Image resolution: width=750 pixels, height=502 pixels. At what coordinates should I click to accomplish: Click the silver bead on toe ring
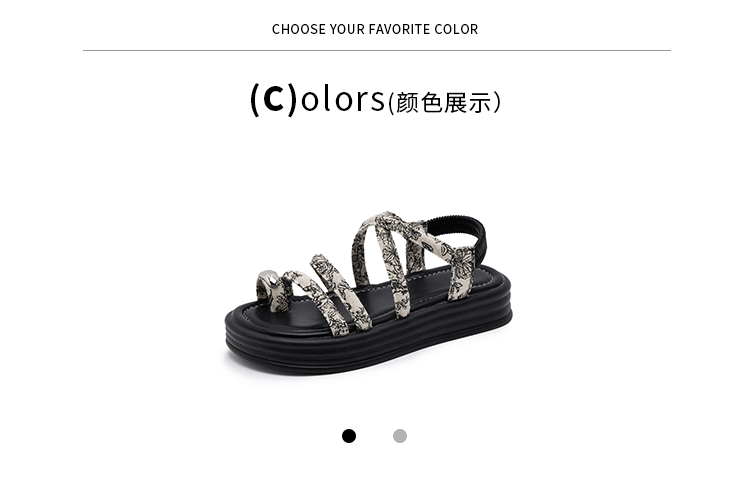[x=269, y=278]
